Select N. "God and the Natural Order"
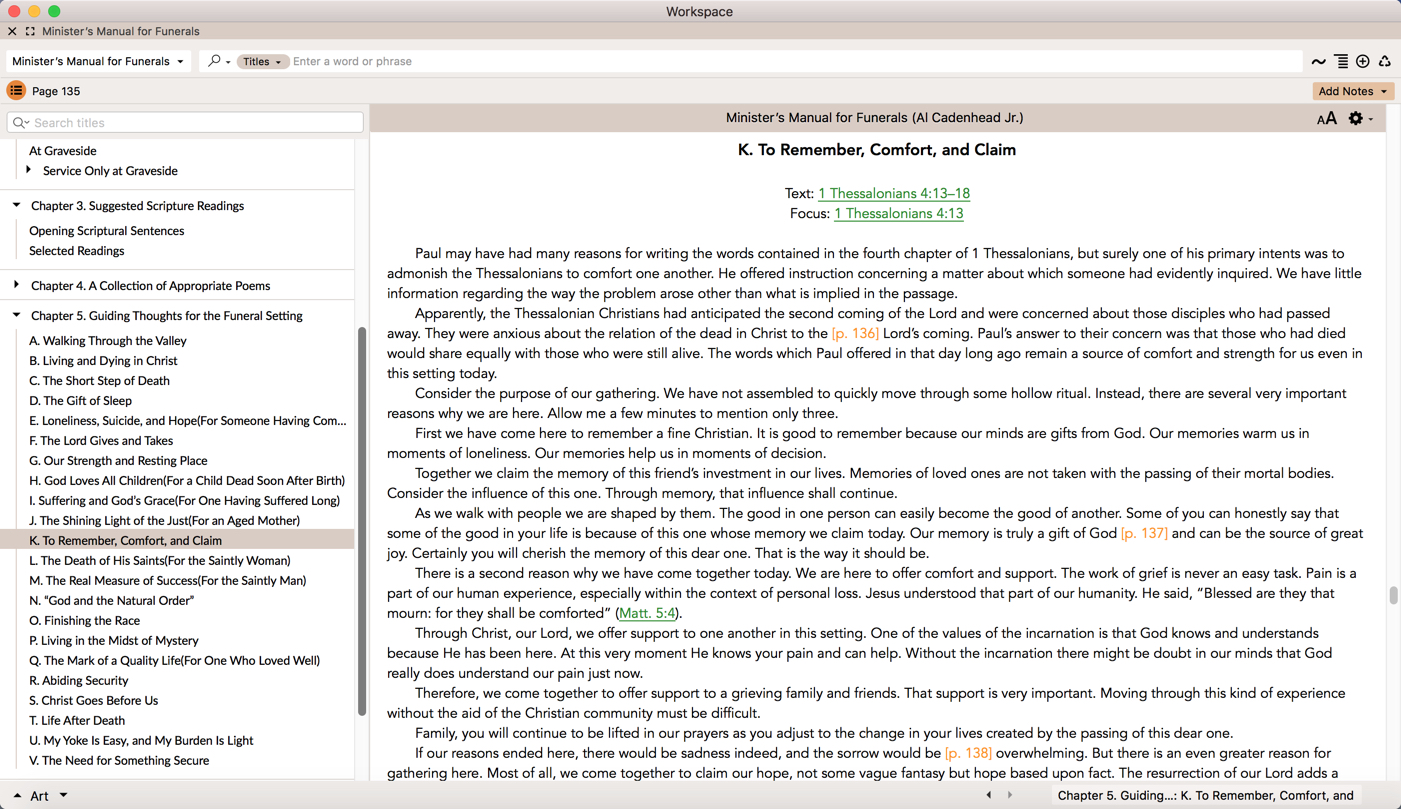Screen dimensions: 1401x809 pyautogui.click(x=112, y=601)
